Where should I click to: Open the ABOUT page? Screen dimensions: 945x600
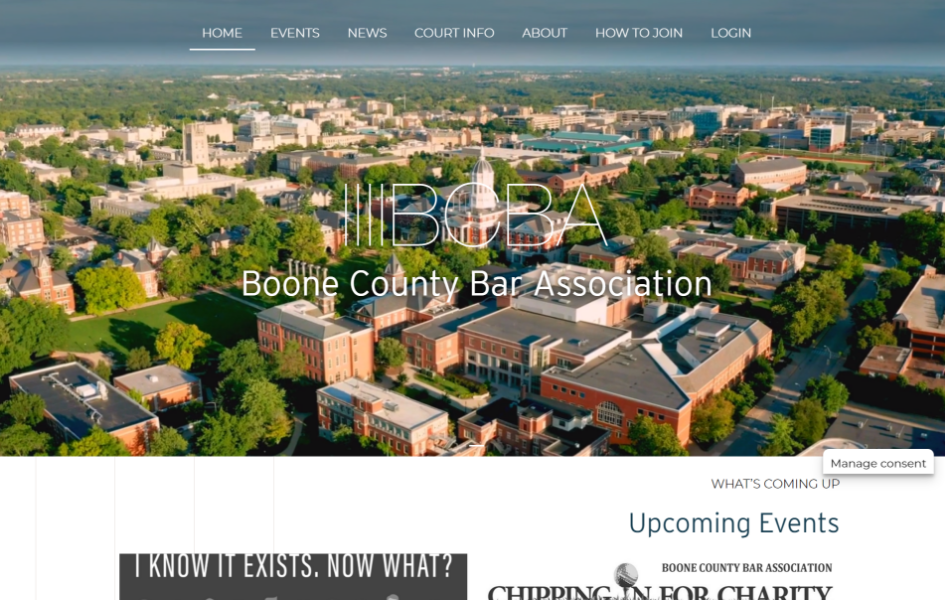544,33
